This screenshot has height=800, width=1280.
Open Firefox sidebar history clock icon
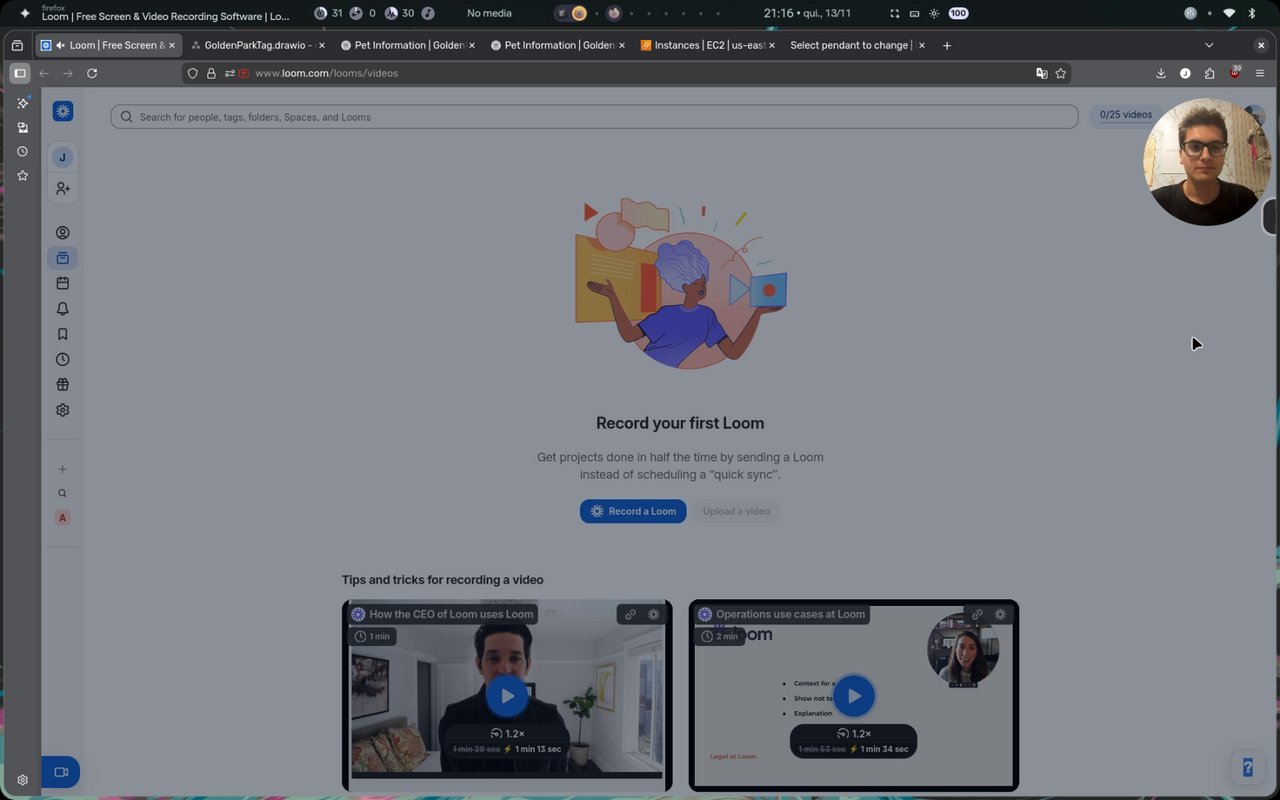tap(22, 152)
